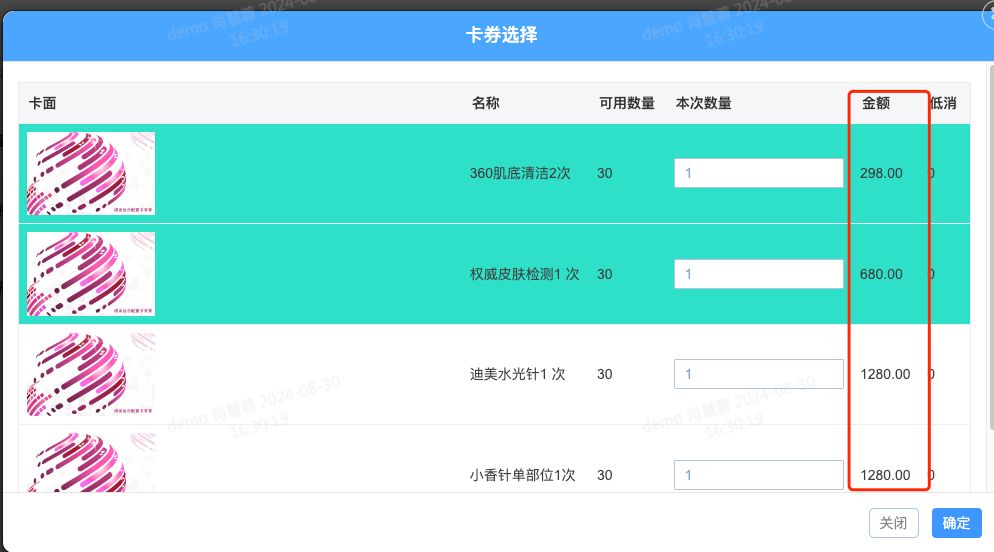
Task: Focus the quantity input for 小香针单部位1次
Action: [758, 475]
